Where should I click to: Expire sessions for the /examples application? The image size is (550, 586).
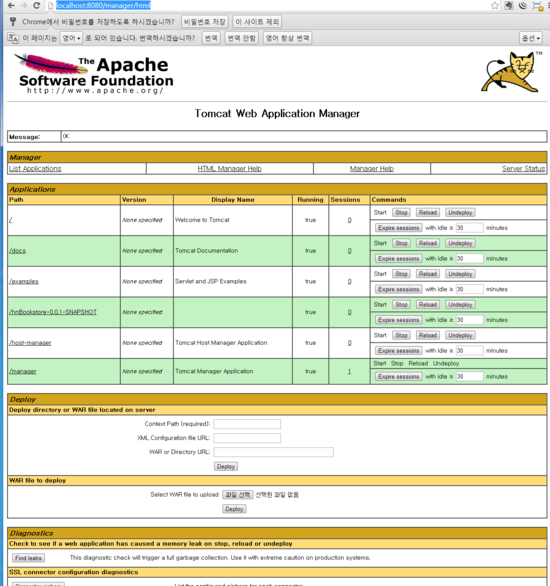tap(398, 289)
